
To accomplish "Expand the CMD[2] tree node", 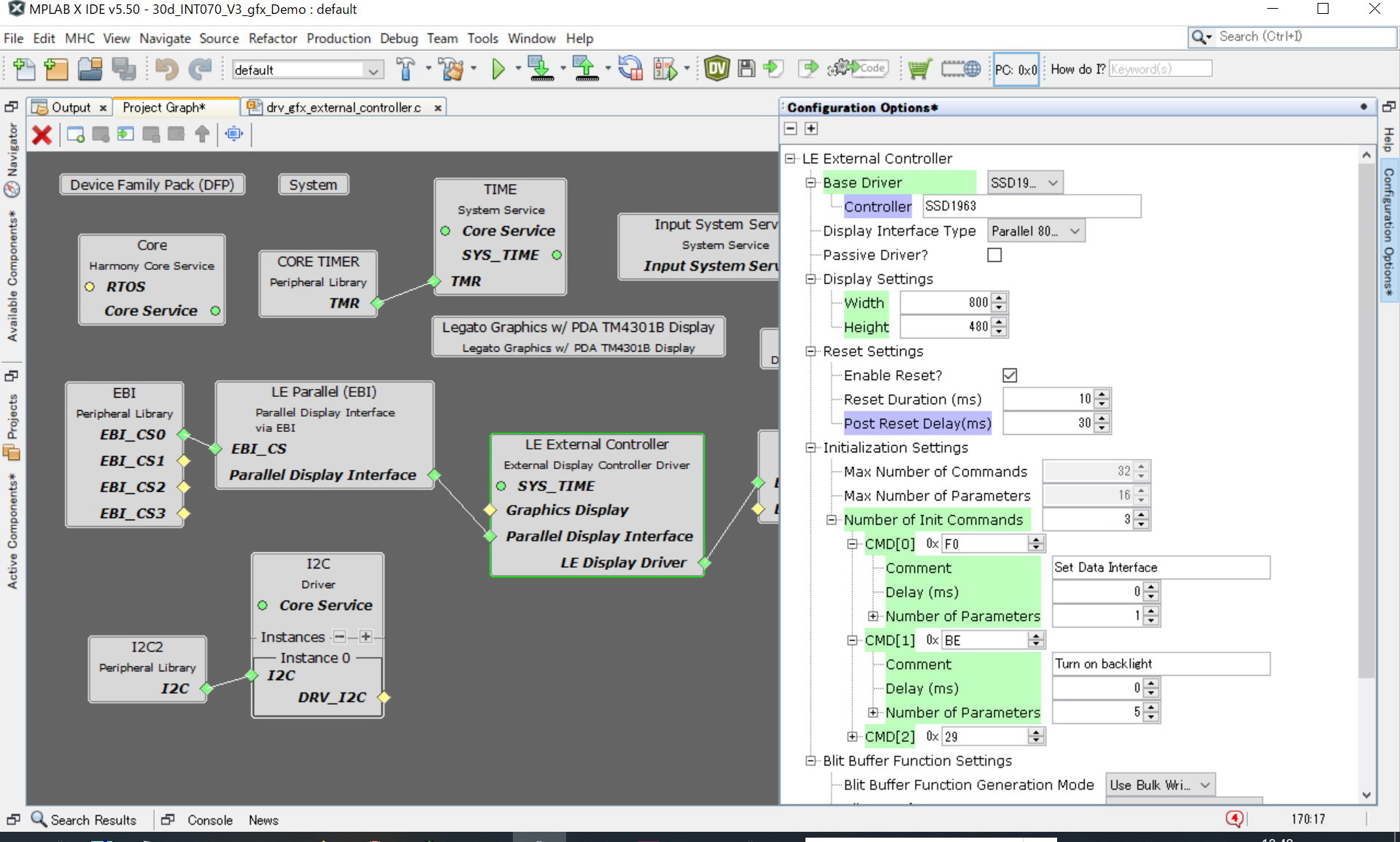I will tap(852, 736).
